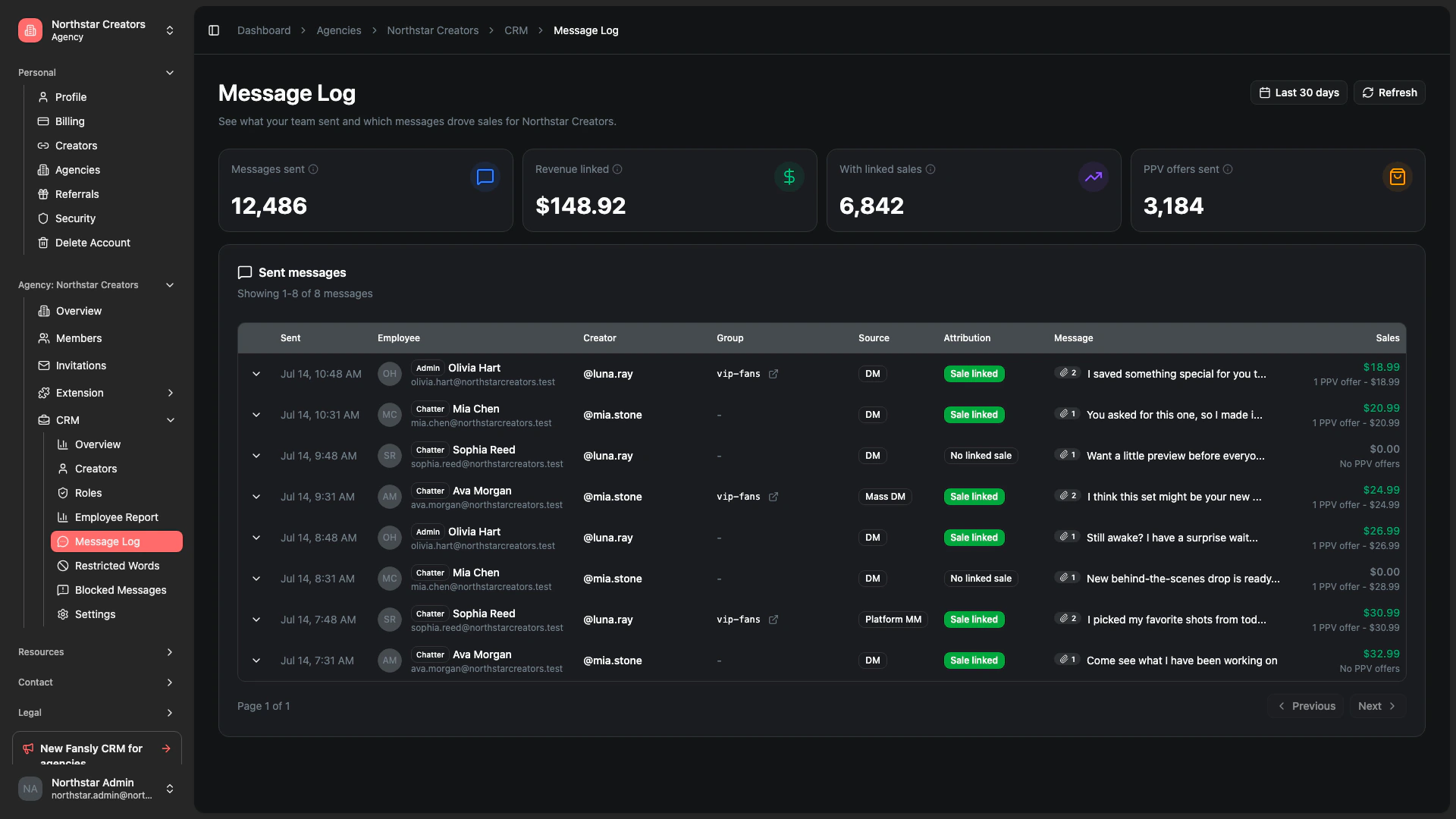Go to the Next page
The width and height of the screenshot is (1456, 819).
(x=1377, y=706)
